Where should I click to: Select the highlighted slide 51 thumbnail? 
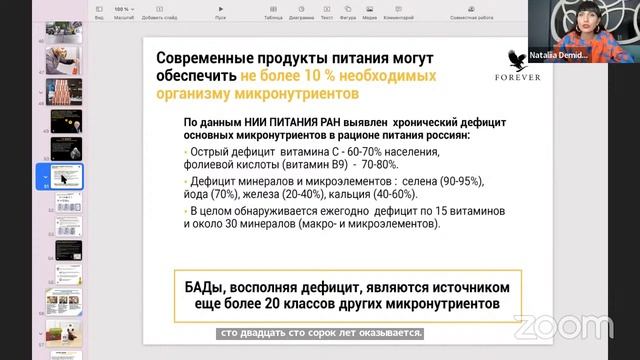67,176
